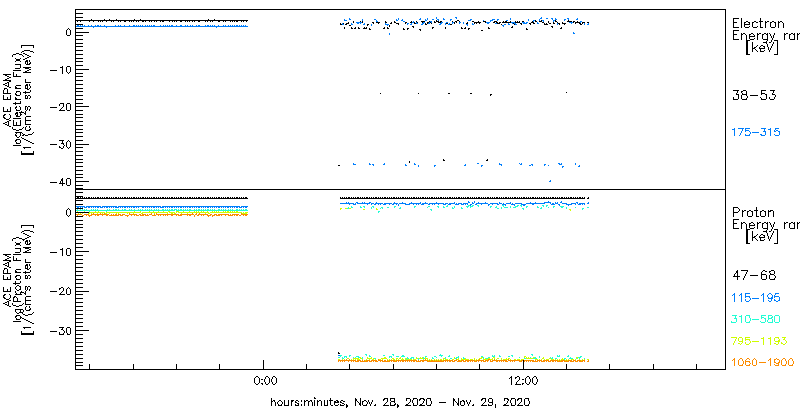
Task: Click the -30 tick label on electron plot
Action: tap(60, 144)
